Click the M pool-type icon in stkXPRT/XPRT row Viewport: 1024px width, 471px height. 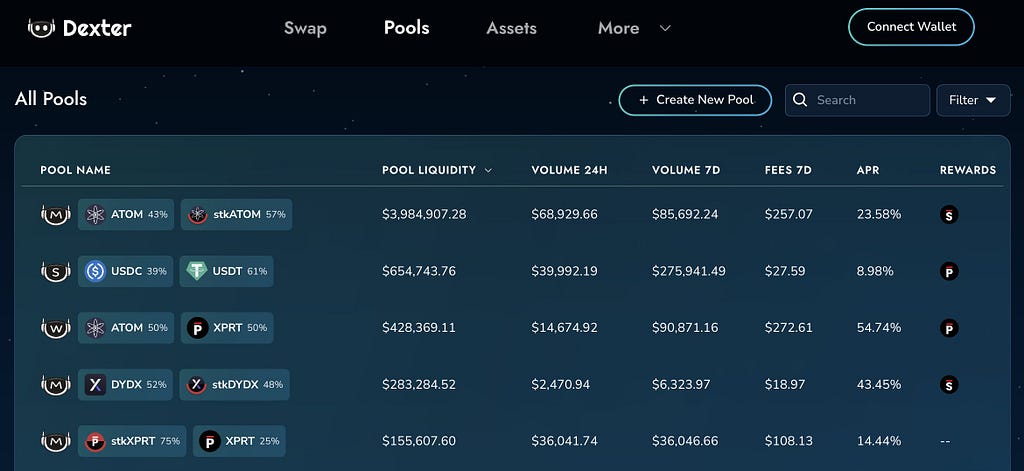coord(56,441)
